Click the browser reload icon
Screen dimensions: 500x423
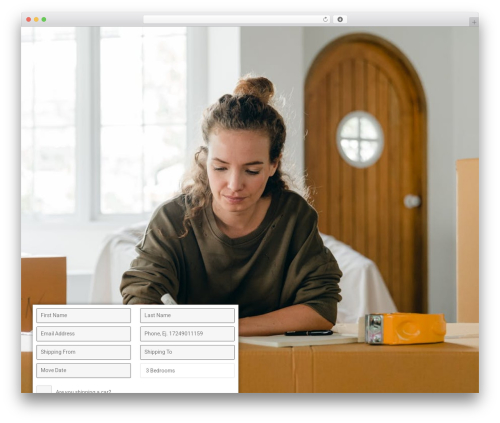coord(325,19)
